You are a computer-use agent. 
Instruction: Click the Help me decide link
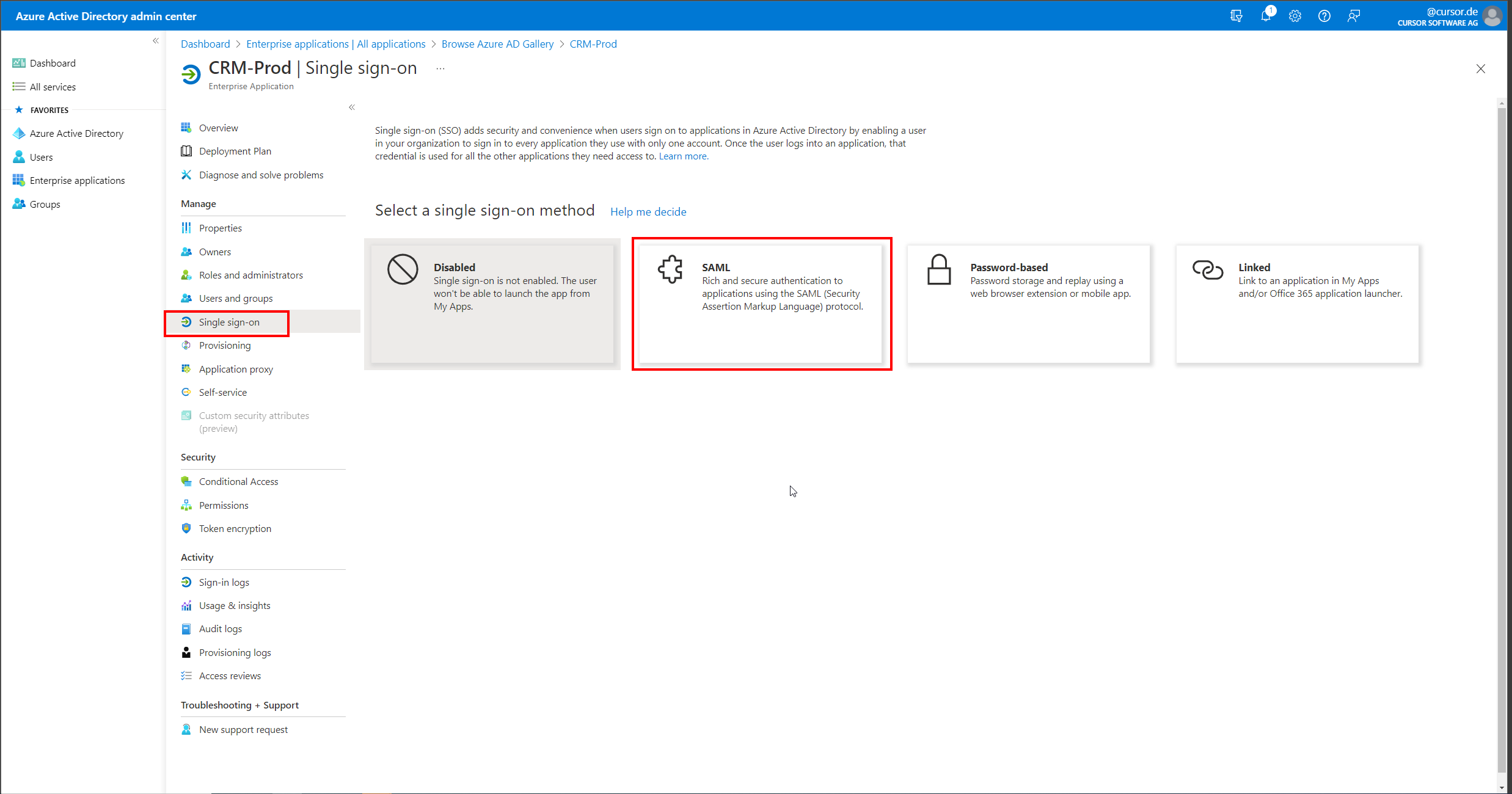[x=648, y=211]
